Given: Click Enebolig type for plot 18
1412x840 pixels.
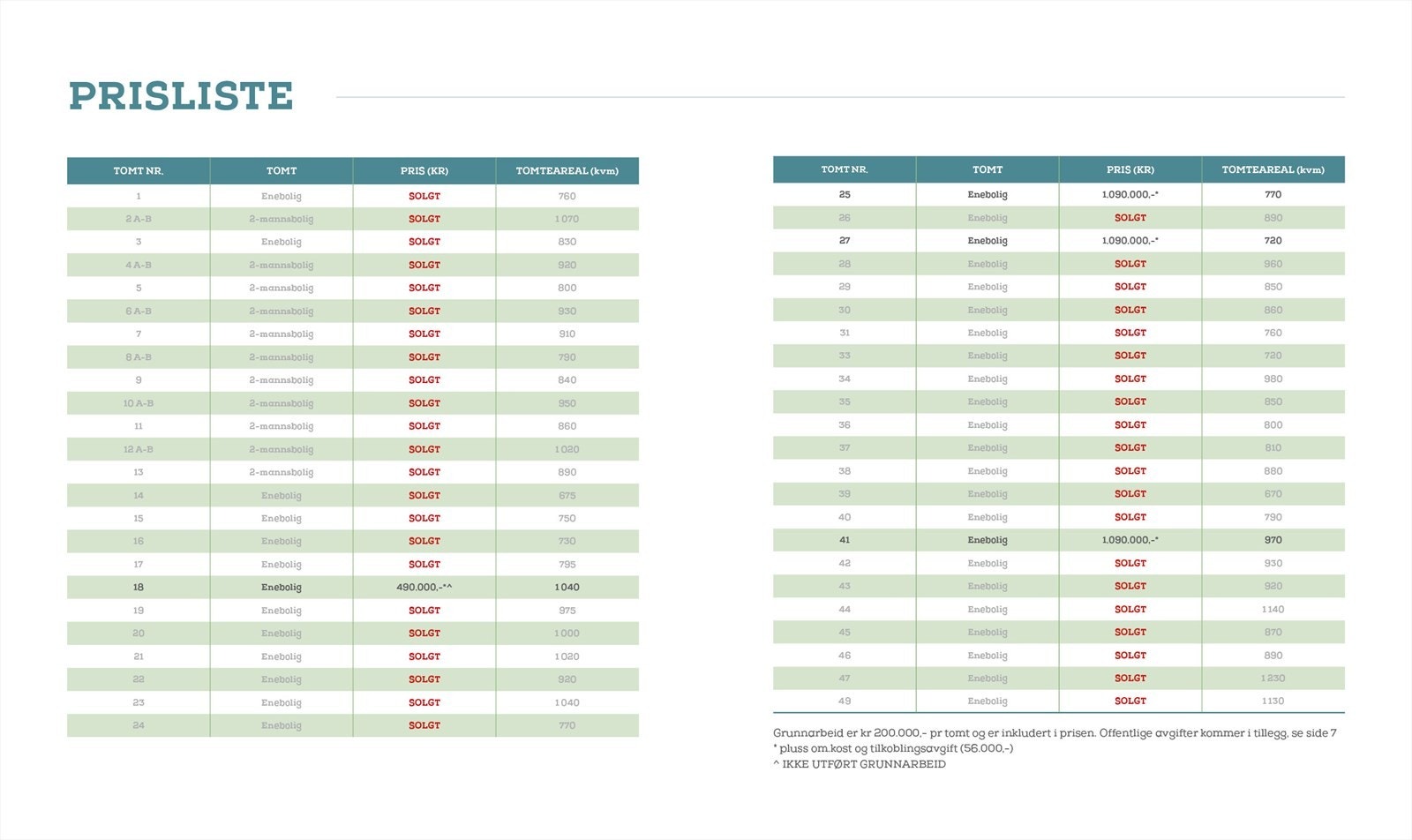Looking at the screenshot, I should (282, 588).
